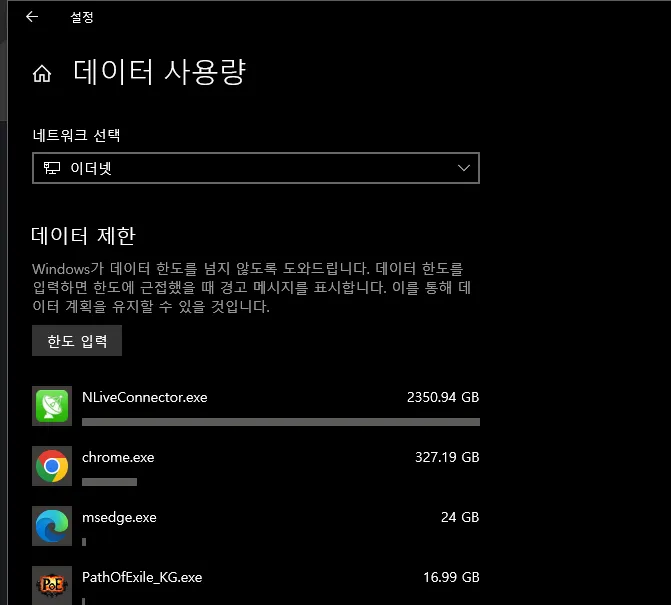Click the 설정 window title text
671x605 pixels.
[82, 17]
